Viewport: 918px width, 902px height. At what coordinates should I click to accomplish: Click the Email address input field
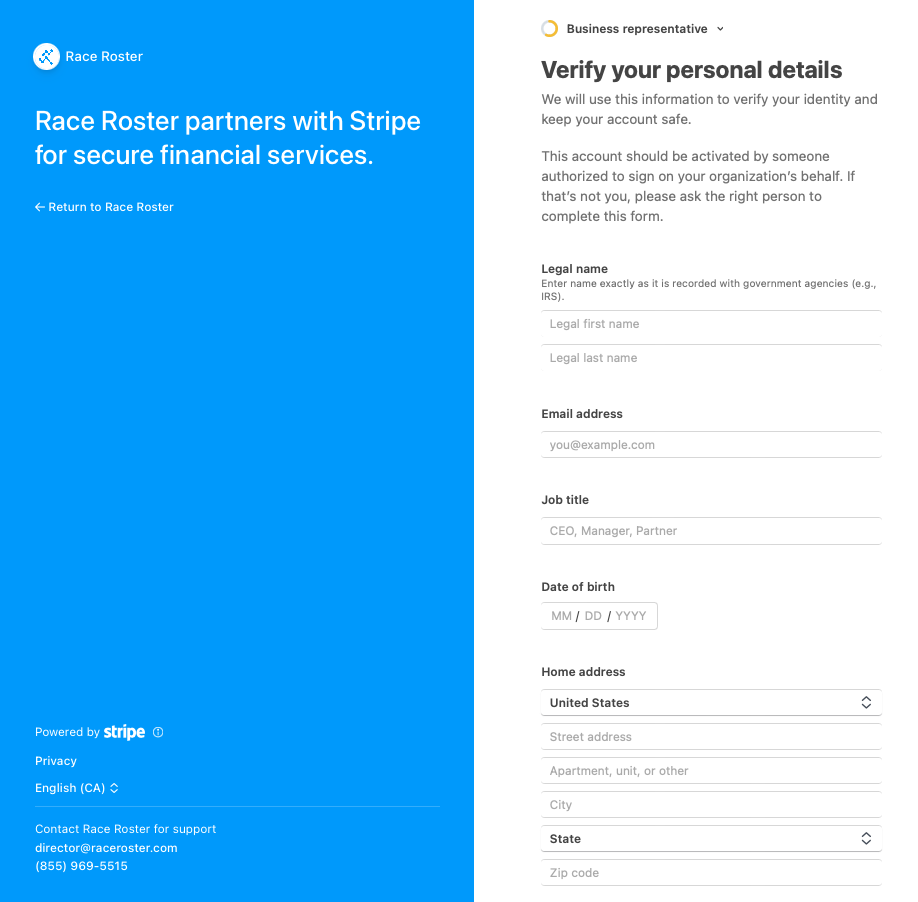pos(711,445)
